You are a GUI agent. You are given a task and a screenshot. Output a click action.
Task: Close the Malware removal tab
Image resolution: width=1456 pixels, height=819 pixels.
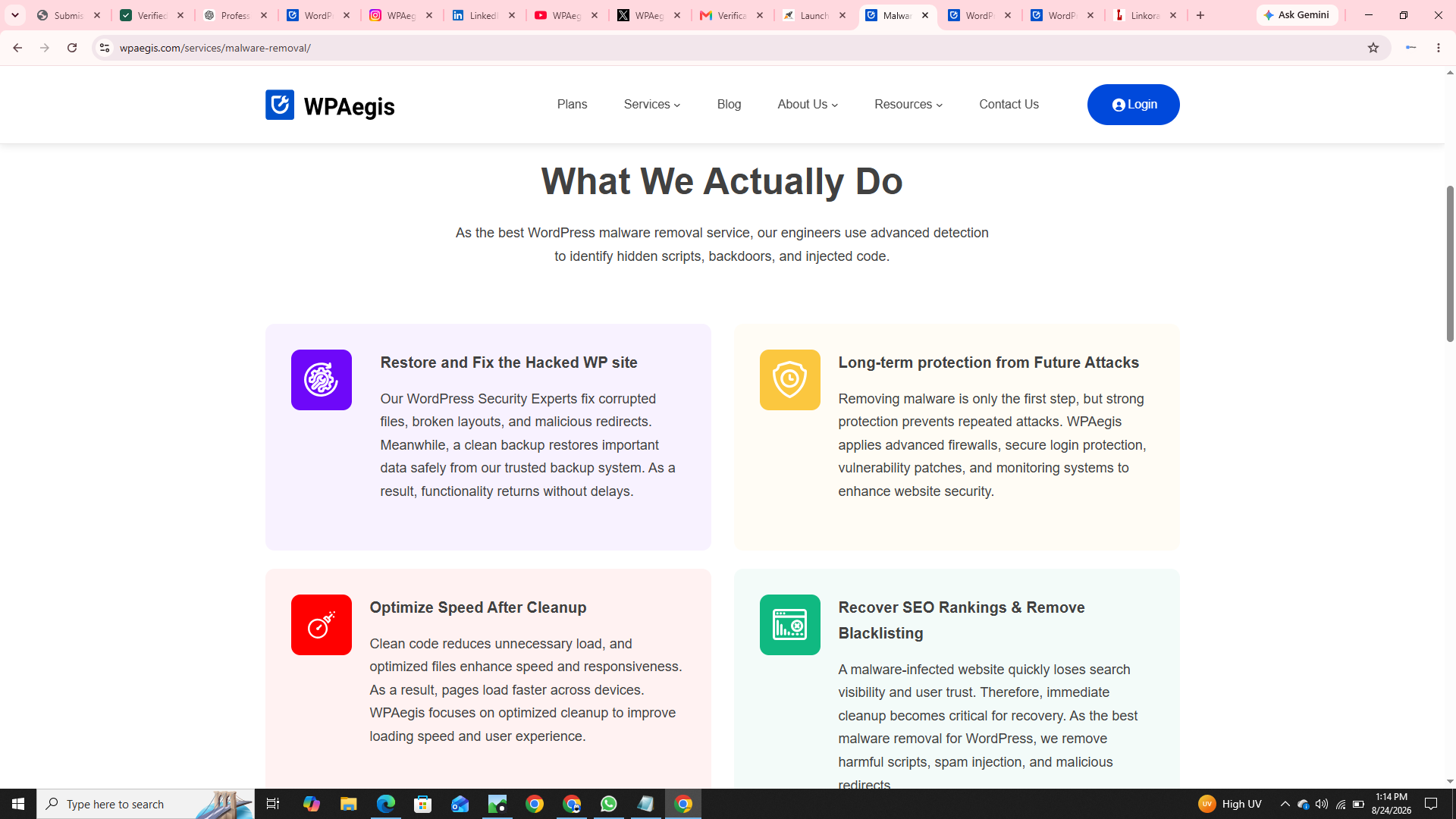(925, 15)
